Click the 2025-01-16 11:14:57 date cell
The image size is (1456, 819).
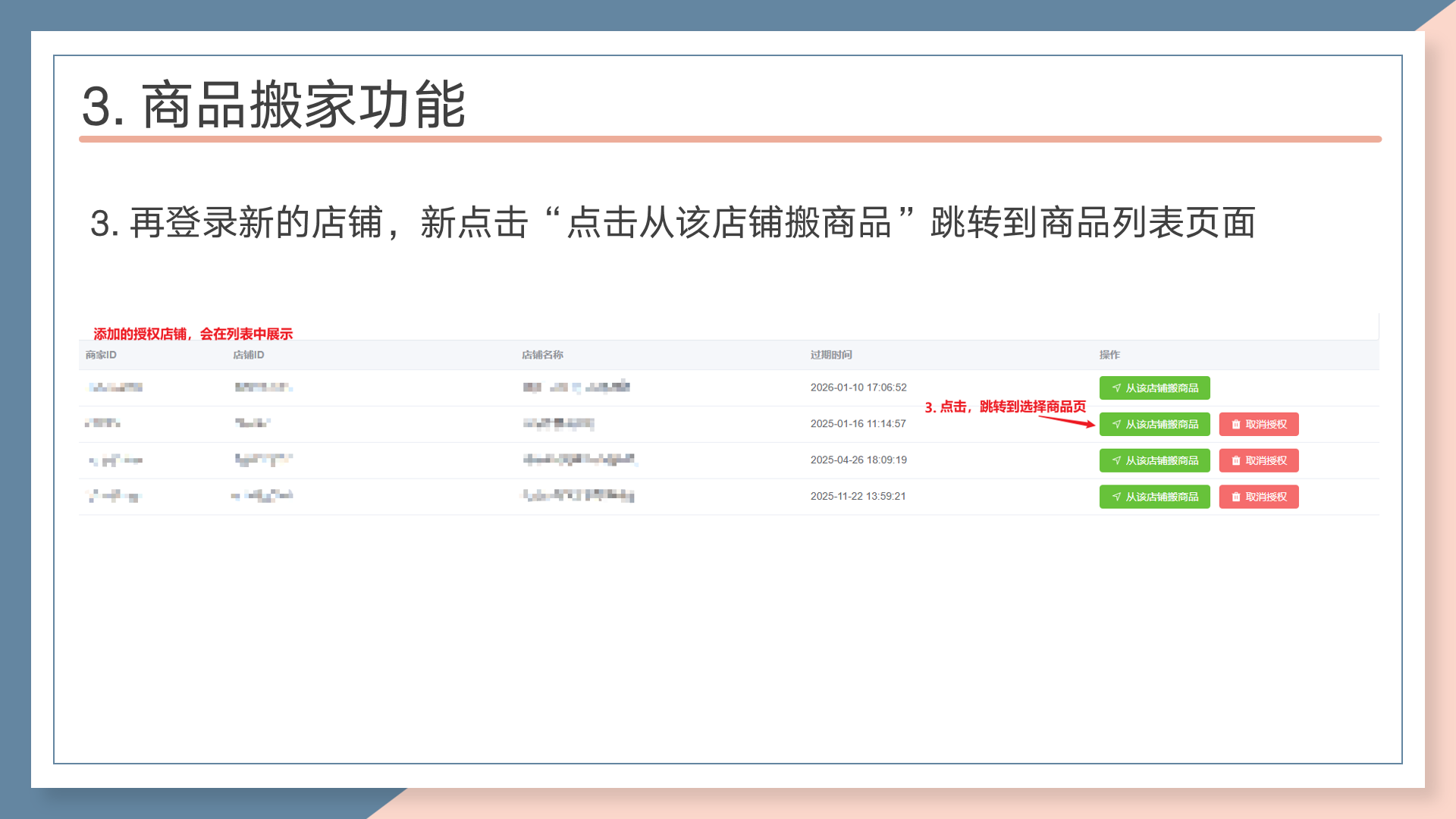tap(858, 424)
